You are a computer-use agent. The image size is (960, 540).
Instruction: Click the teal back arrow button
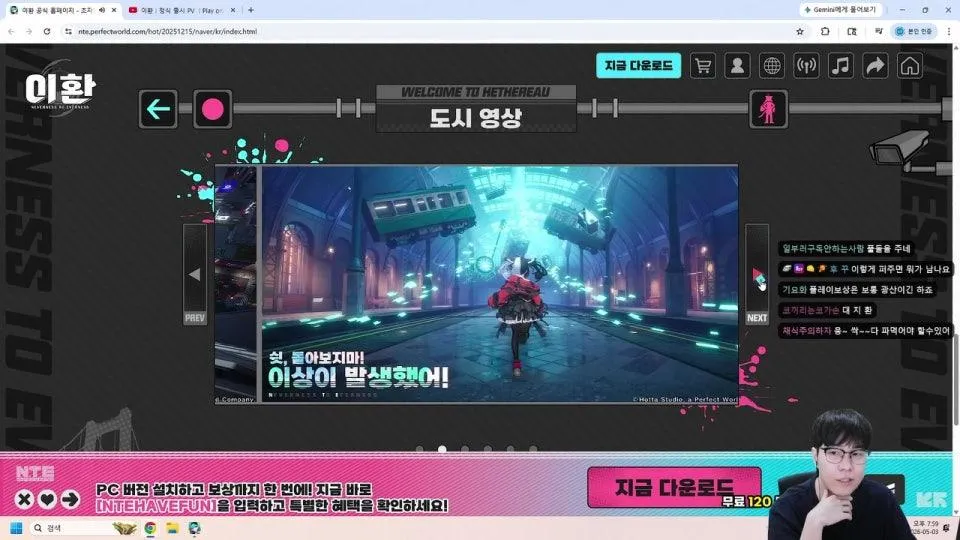(x=158, y=109)
